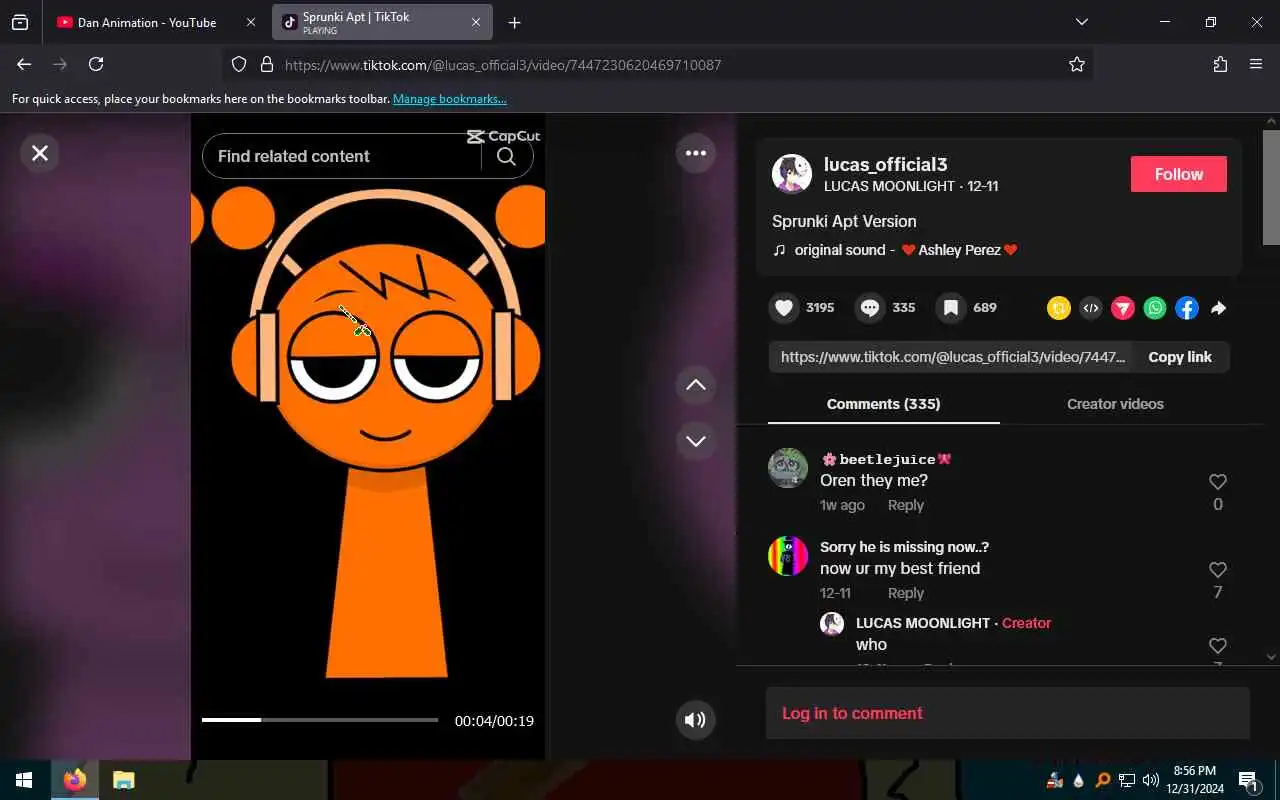The image size is (1280, 800).
Task: Open the system volume tray icon
Action: [x=1150, y=780]
